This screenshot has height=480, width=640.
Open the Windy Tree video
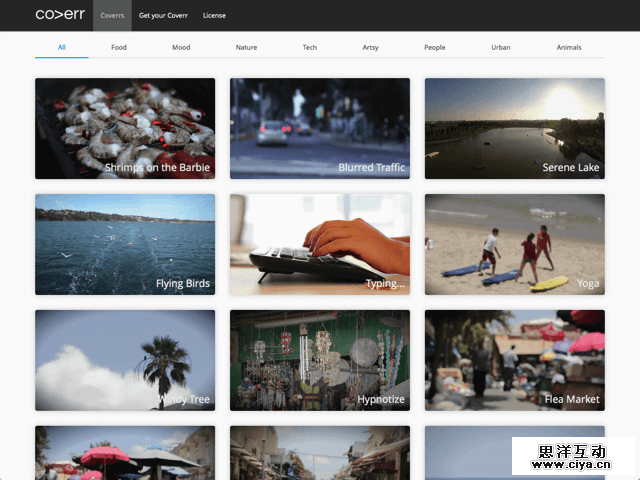(x=125, y=360)
